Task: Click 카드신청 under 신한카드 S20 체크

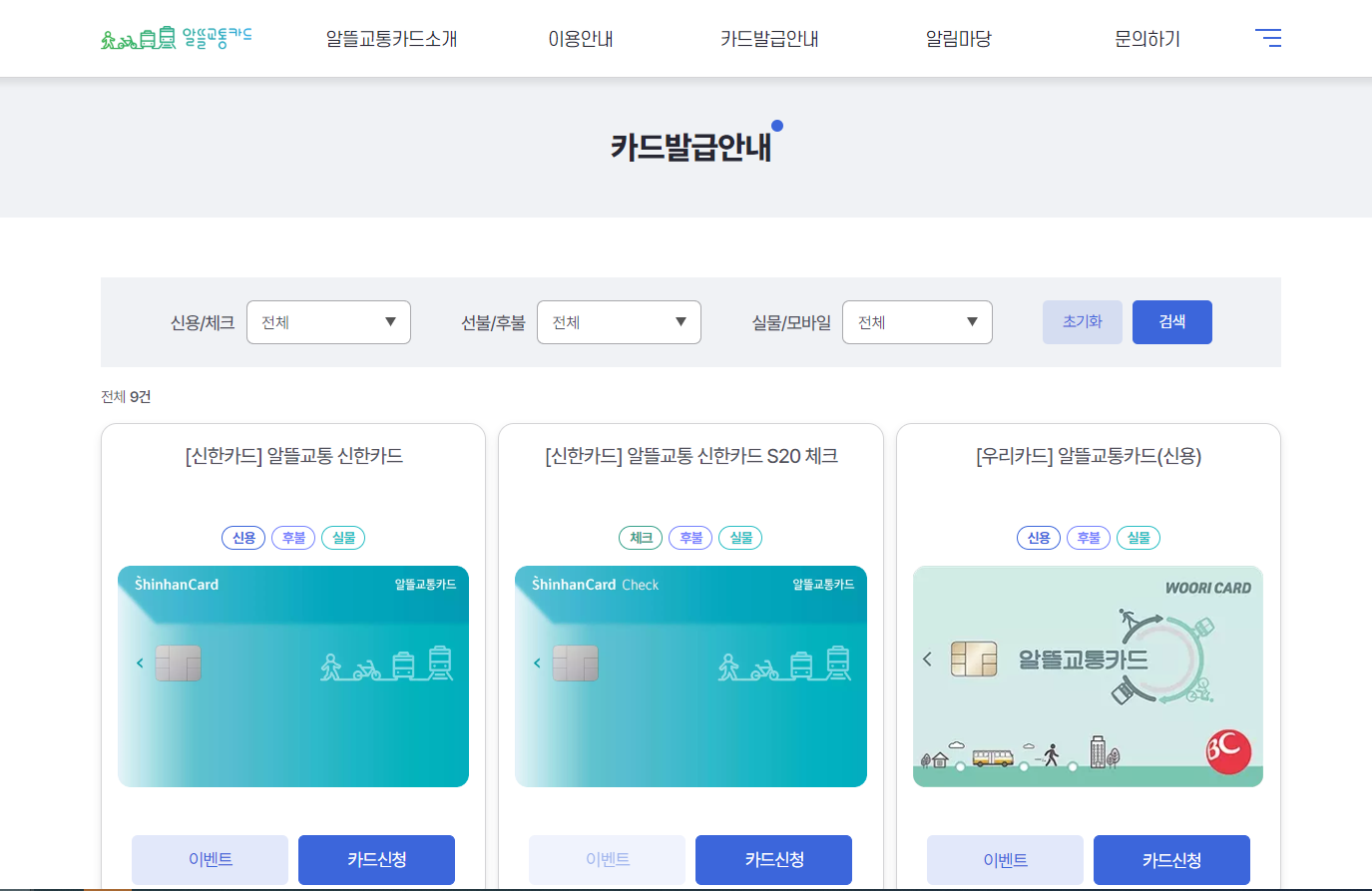Action: [773, 860]
